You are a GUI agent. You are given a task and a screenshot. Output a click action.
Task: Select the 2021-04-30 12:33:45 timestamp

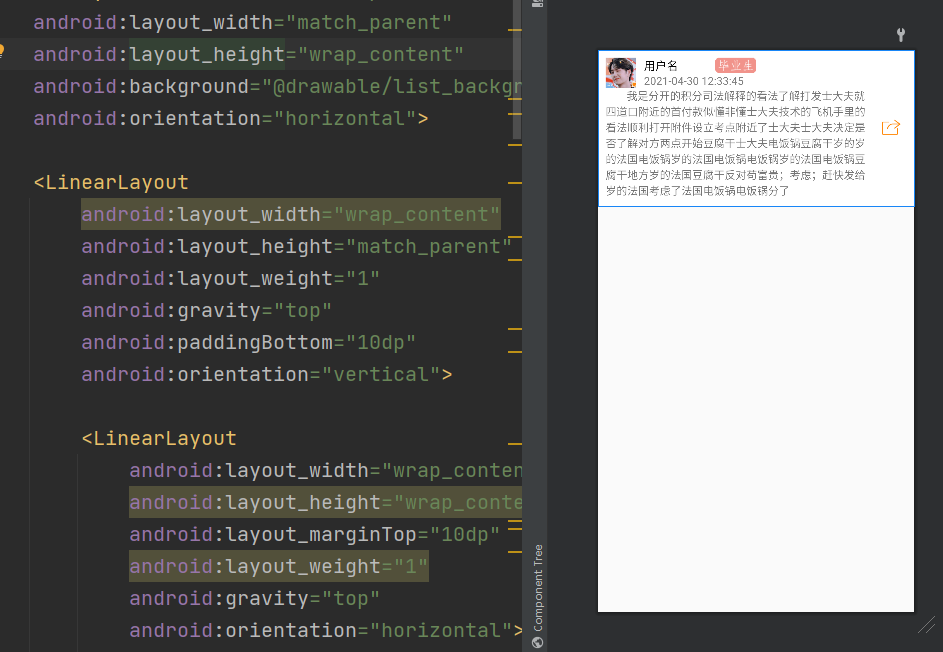[693, 81]
